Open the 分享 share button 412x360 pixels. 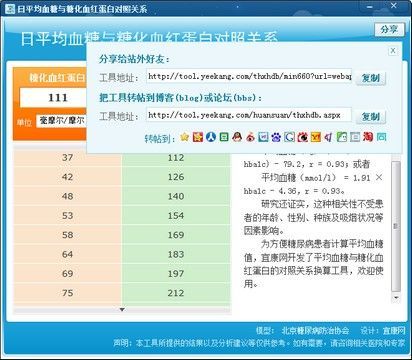click(389, 30)
